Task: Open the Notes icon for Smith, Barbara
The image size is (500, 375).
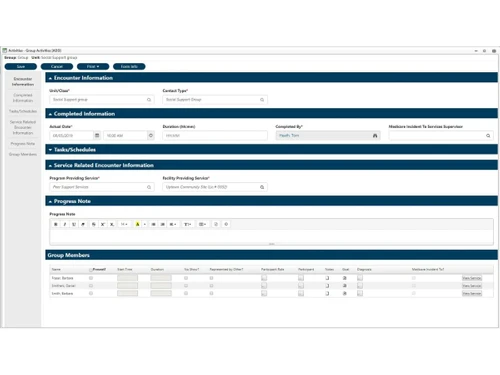Action: pos(327,293)
